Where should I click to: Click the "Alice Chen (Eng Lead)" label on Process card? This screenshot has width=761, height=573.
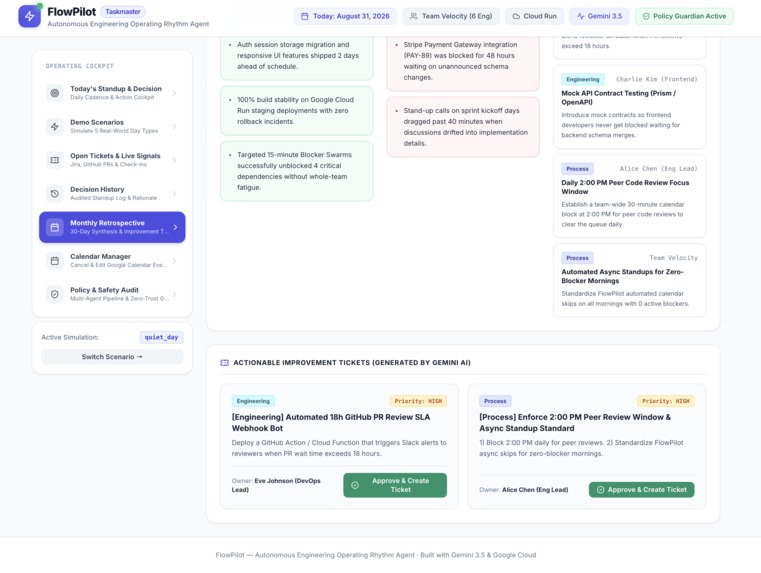click(x=659, y=169)
